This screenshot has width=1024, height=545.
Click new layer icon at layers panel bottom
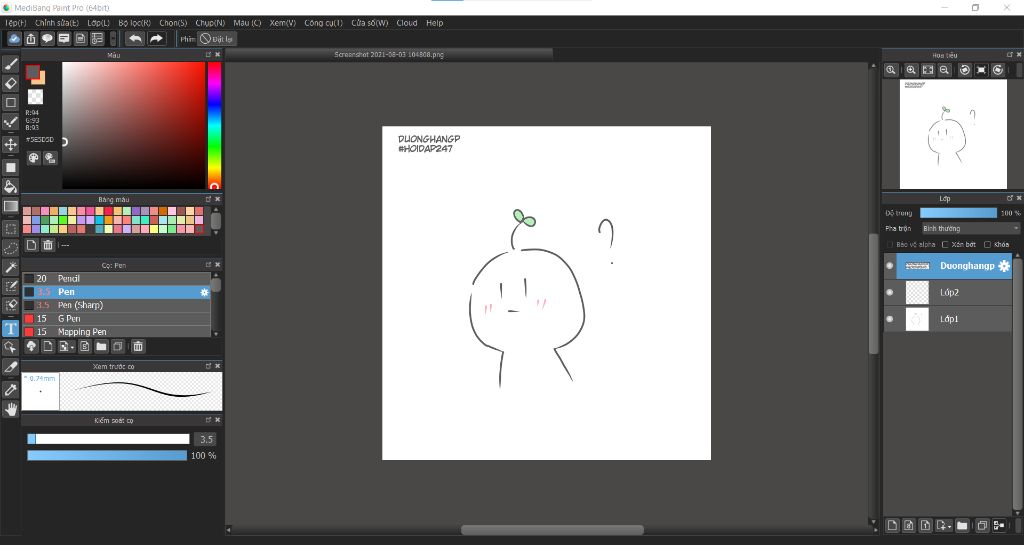892,525
